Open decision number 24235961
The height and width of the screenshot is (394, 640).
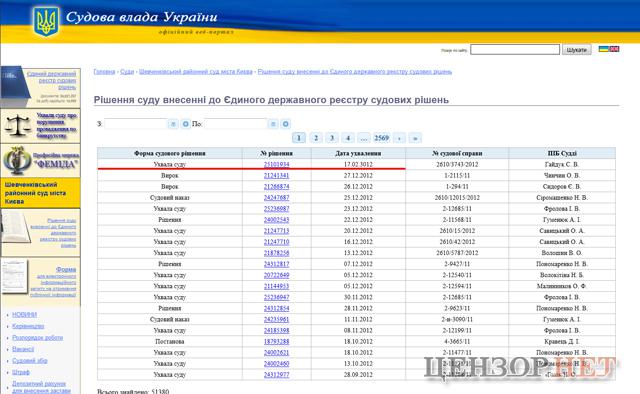tap(276, 319)
